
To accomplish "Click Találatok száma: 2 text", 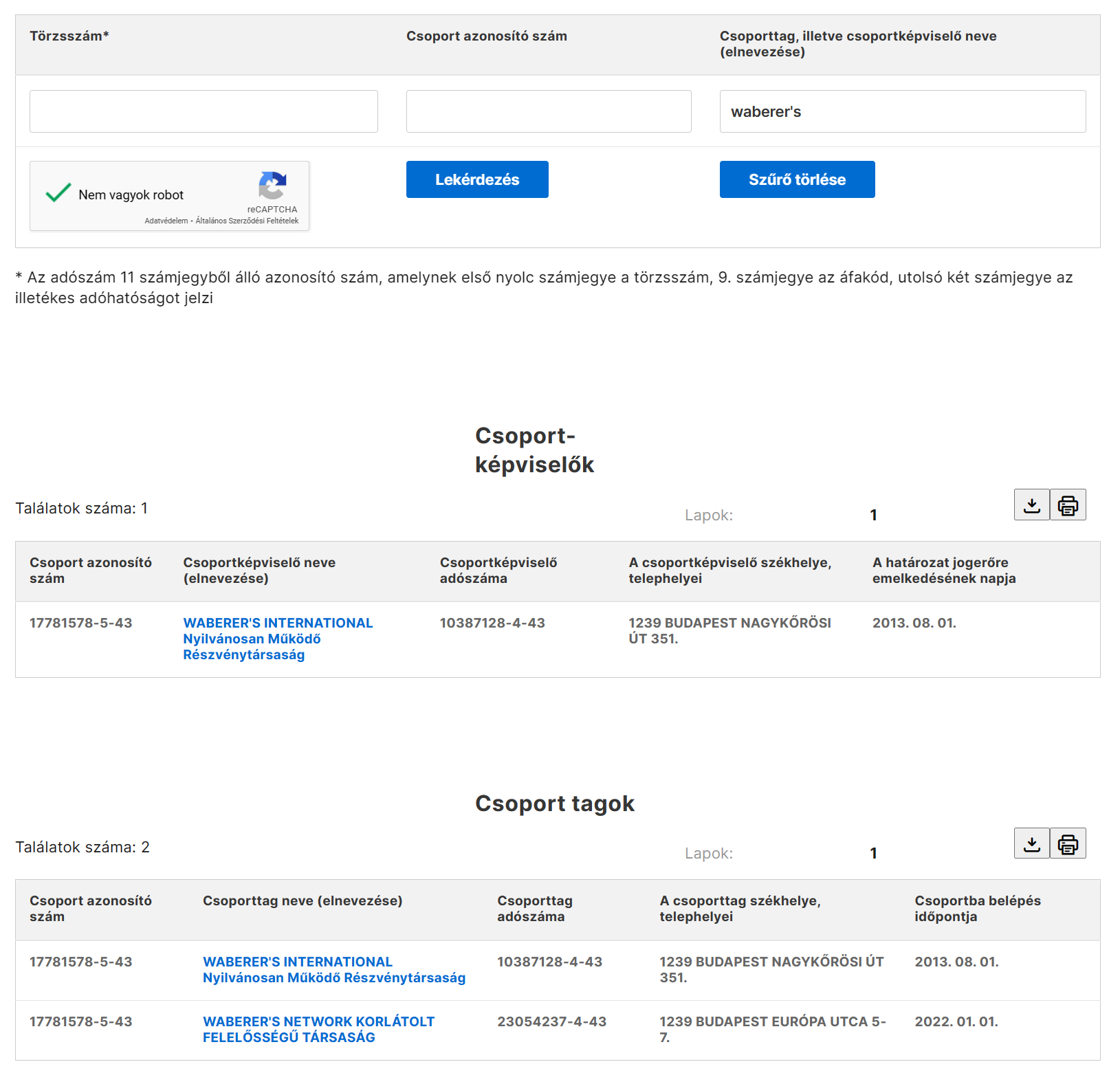I will [83, 847].
